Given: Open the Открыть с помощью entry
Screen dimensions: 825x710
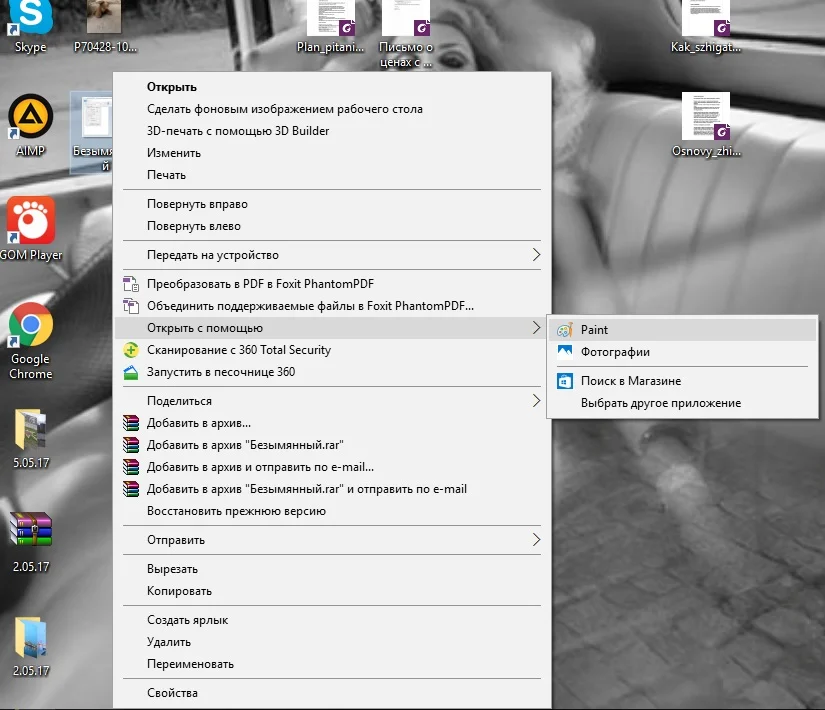Looking at the screenshot, I should (332, 328).
